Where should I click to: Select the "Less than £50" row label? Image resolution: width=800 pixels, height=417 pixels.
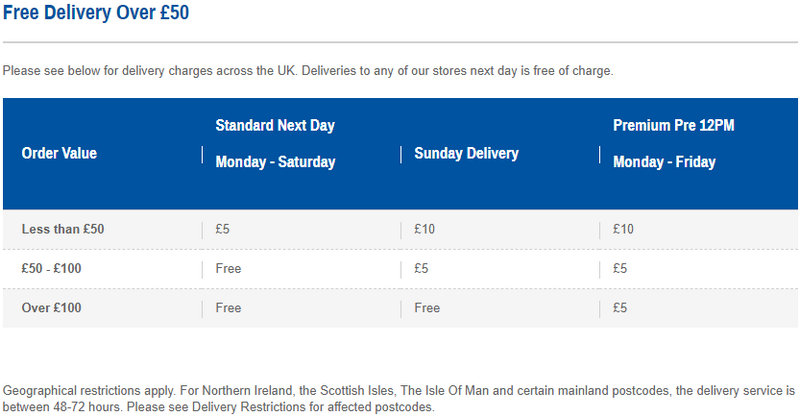(x=63, y=229)
